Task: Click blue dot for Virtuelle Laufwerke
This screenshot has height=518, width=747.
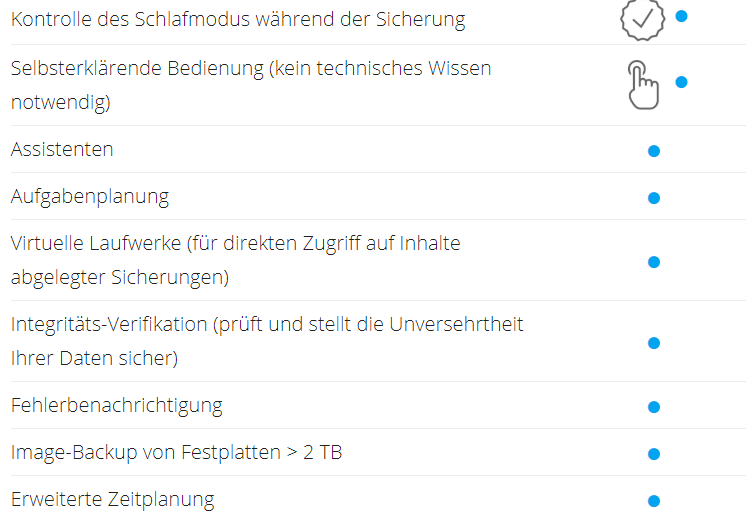Action: click(x=654, y=262)
